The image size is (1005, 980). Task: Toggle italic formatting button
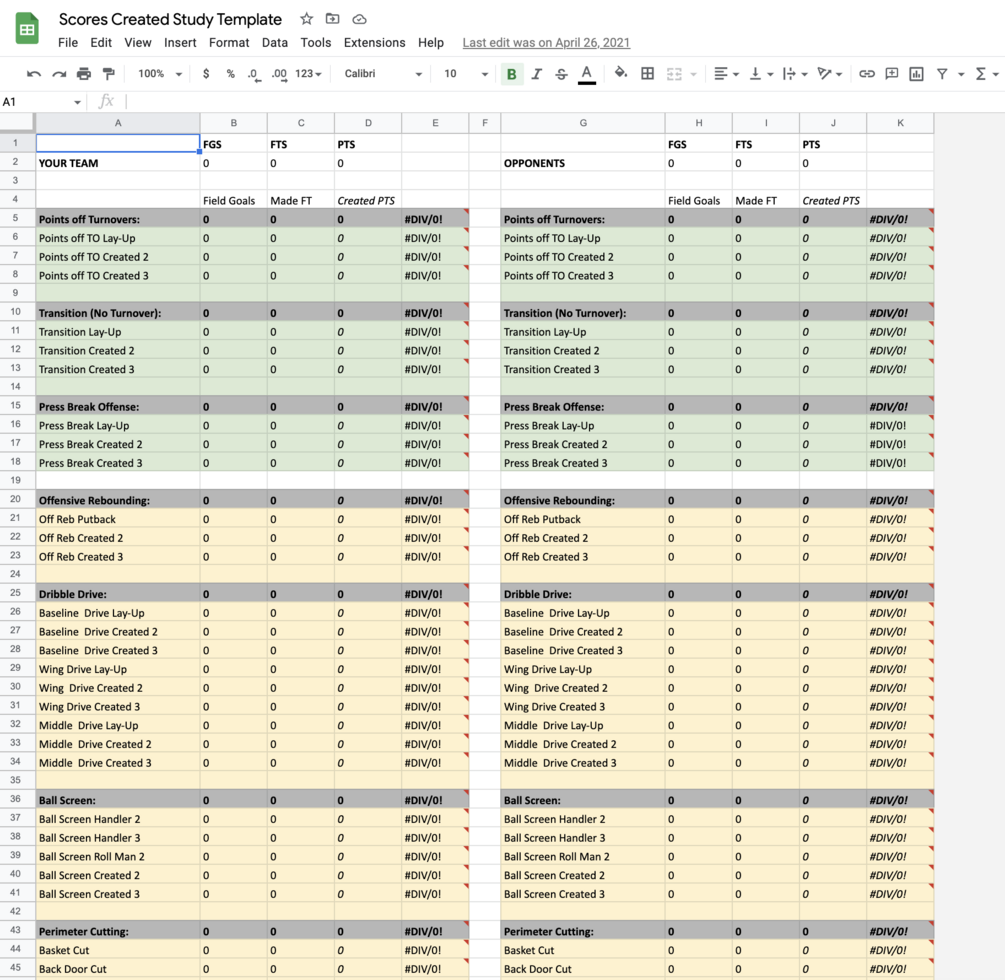[537, 74]
